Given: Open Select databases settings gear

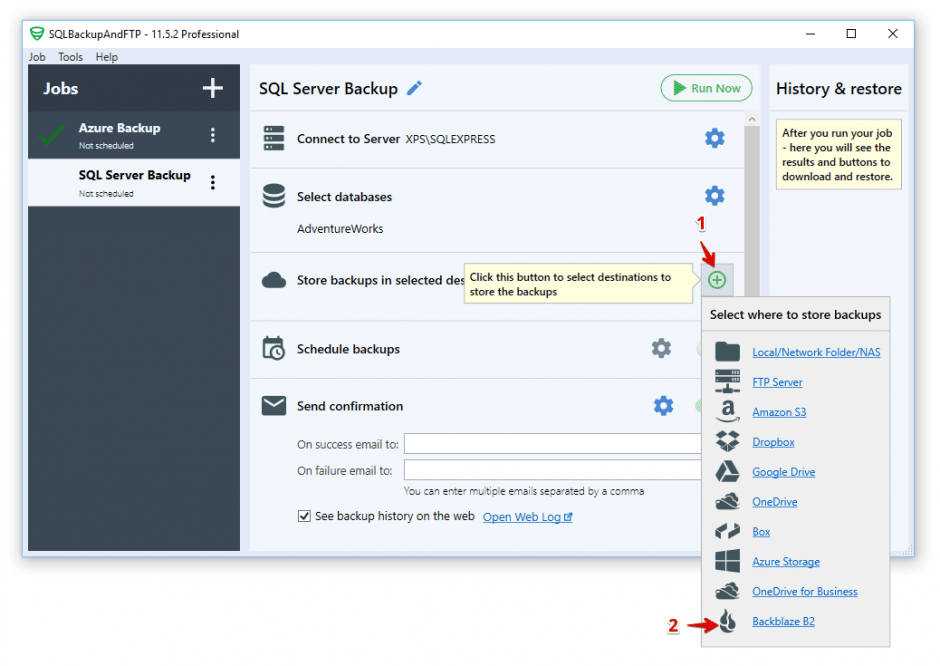Looking at the screenshot, I should pyautogui.click(x=715, y=195).
